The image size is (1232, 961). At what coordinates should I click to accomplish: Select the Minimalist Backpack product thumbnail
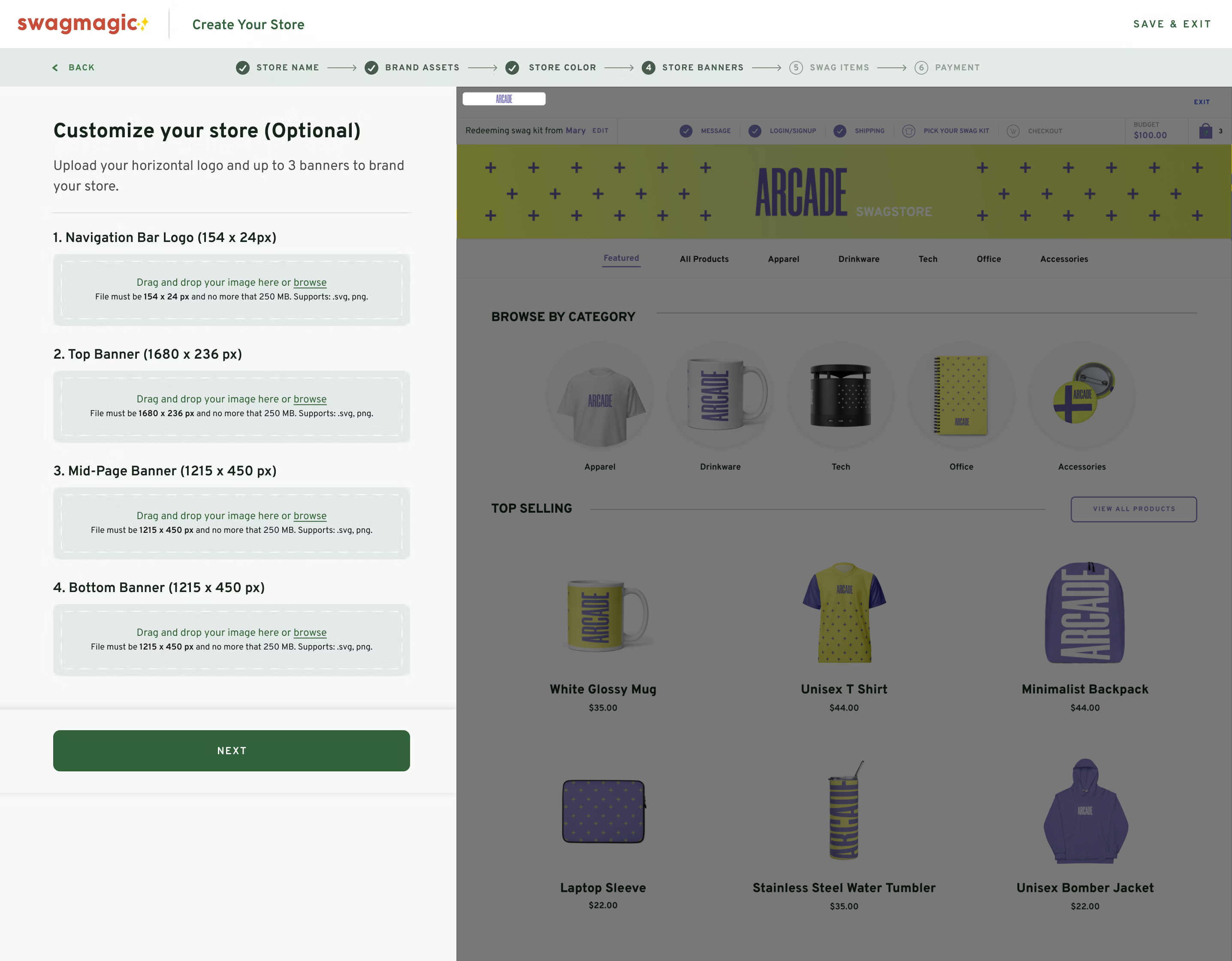1085,612
